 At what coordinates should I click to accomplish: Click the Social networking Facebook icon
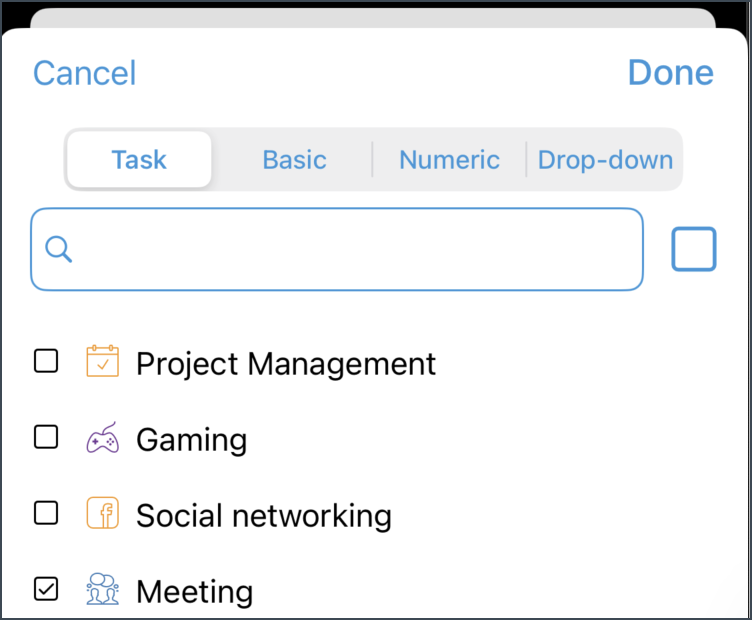103,513
